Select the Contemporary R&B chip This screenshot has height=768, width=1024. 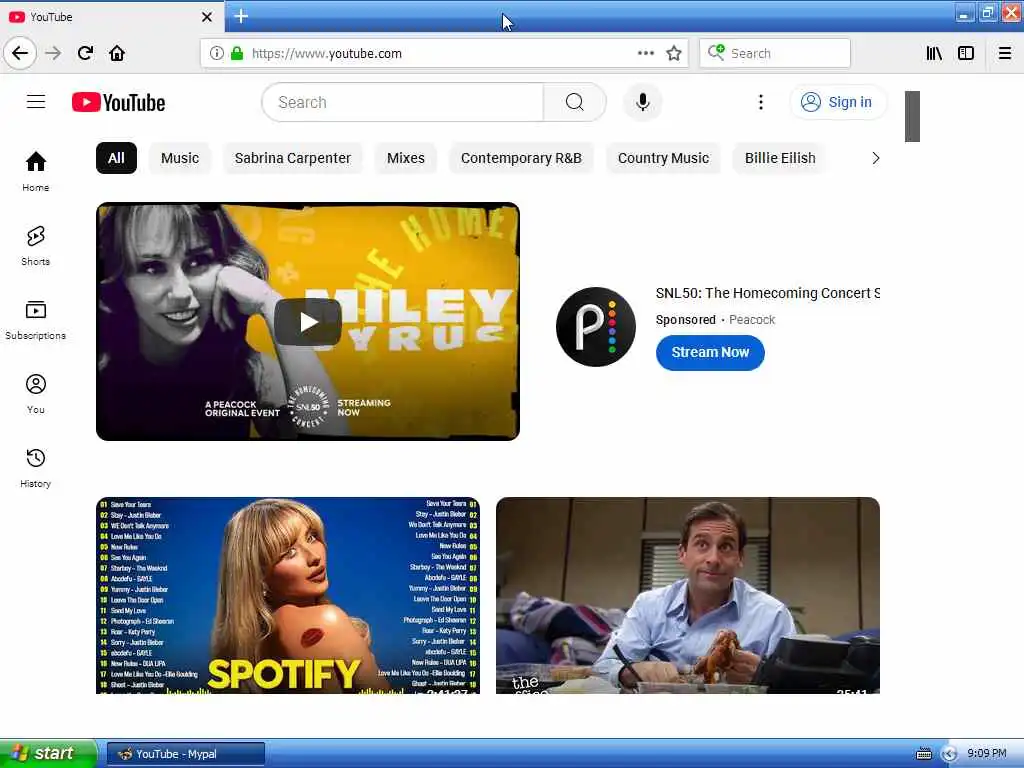coord(521,158)
